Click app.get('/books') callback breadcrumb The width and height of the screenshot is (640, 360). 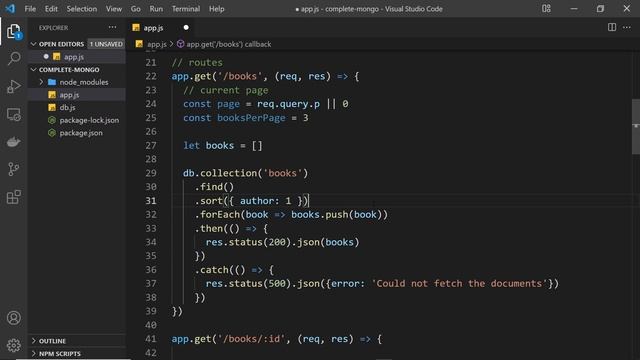(x=229, y=44)
